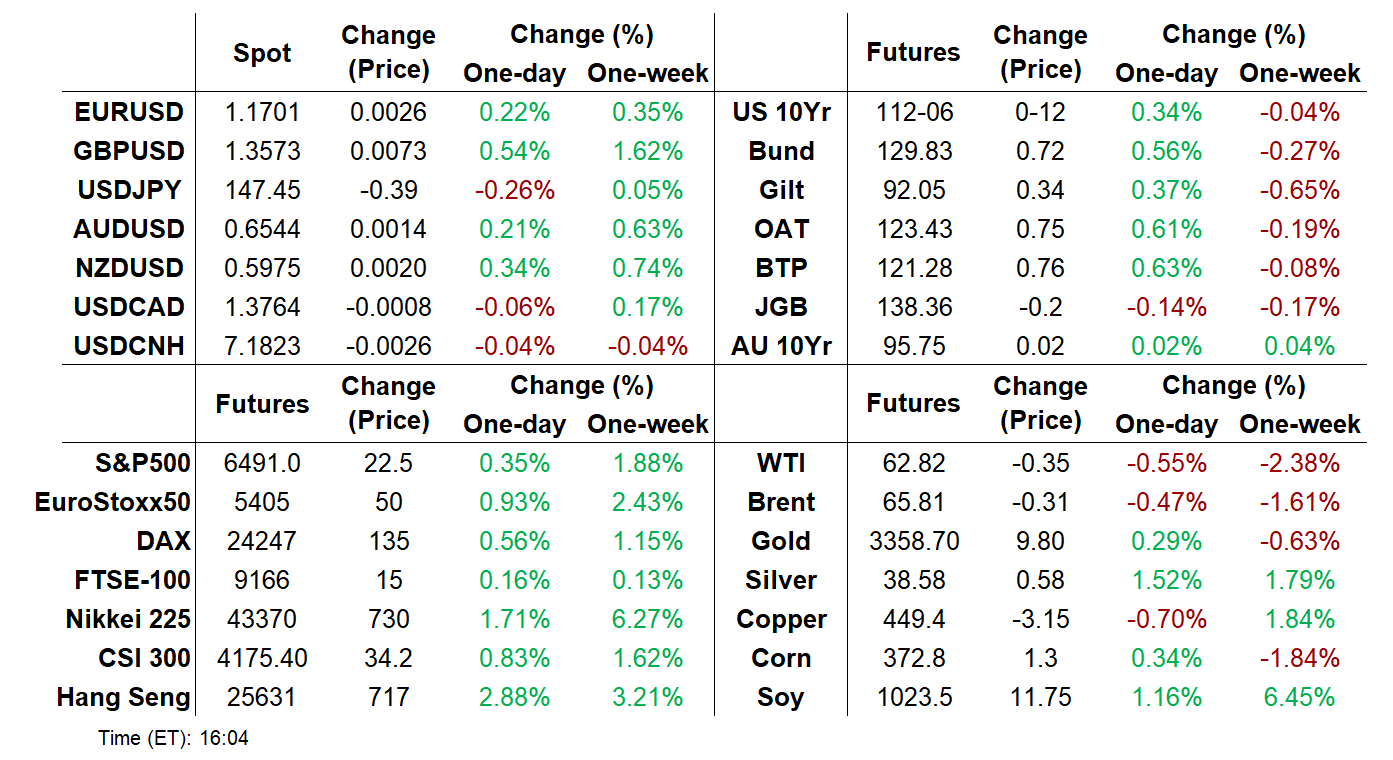Click the Soy one-week change 6.45%
Viewport: 1393px width, 760px height.
point(1299,697)
